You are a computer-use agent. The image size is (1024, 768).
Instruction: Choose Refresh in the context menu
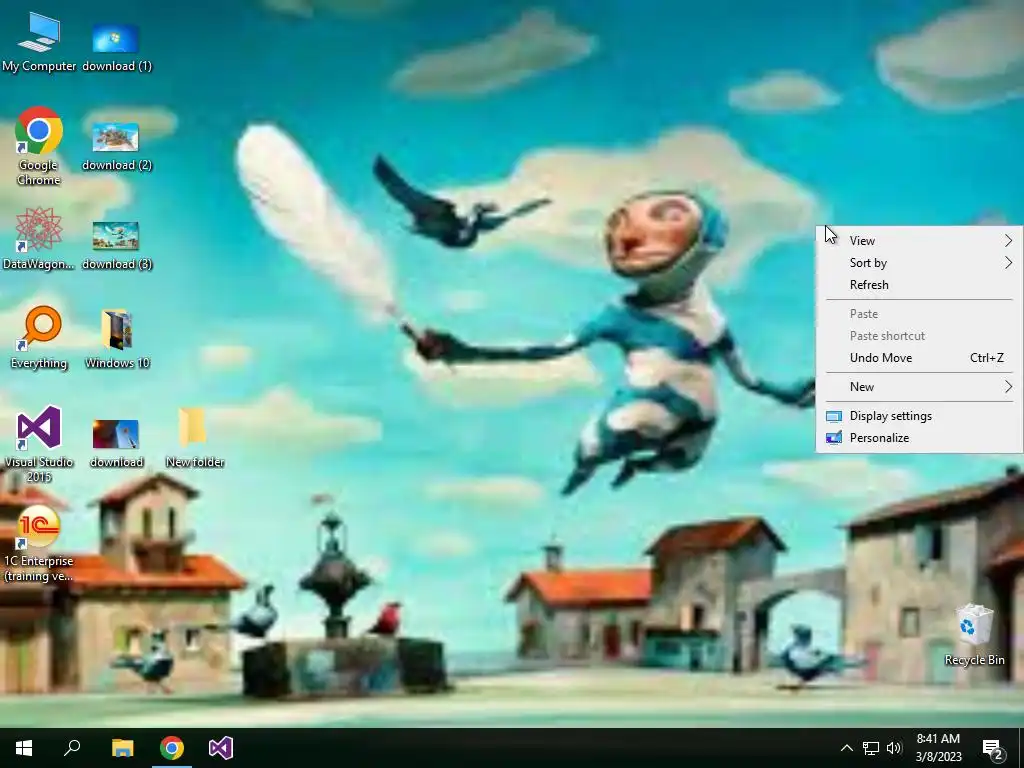click(x=920, y=285)
